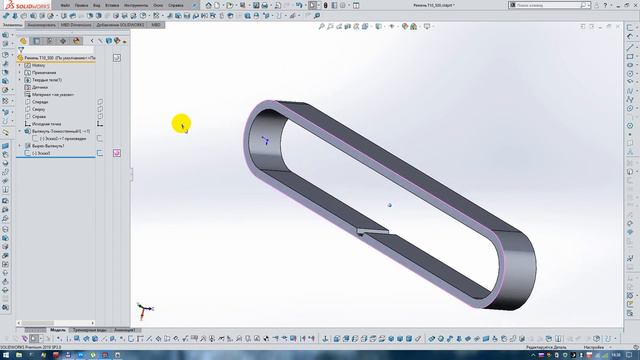Click the part name at tree top
The width and height of the screenshot is (640, 360).
point(60,58)
